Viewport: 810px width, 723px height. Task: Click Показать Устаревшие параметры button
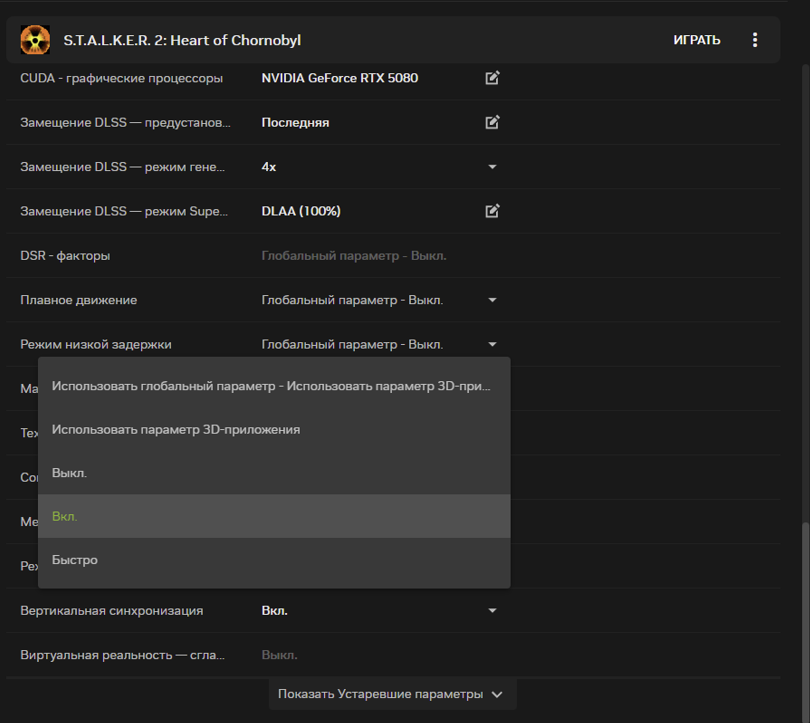[x=391, y=694]
